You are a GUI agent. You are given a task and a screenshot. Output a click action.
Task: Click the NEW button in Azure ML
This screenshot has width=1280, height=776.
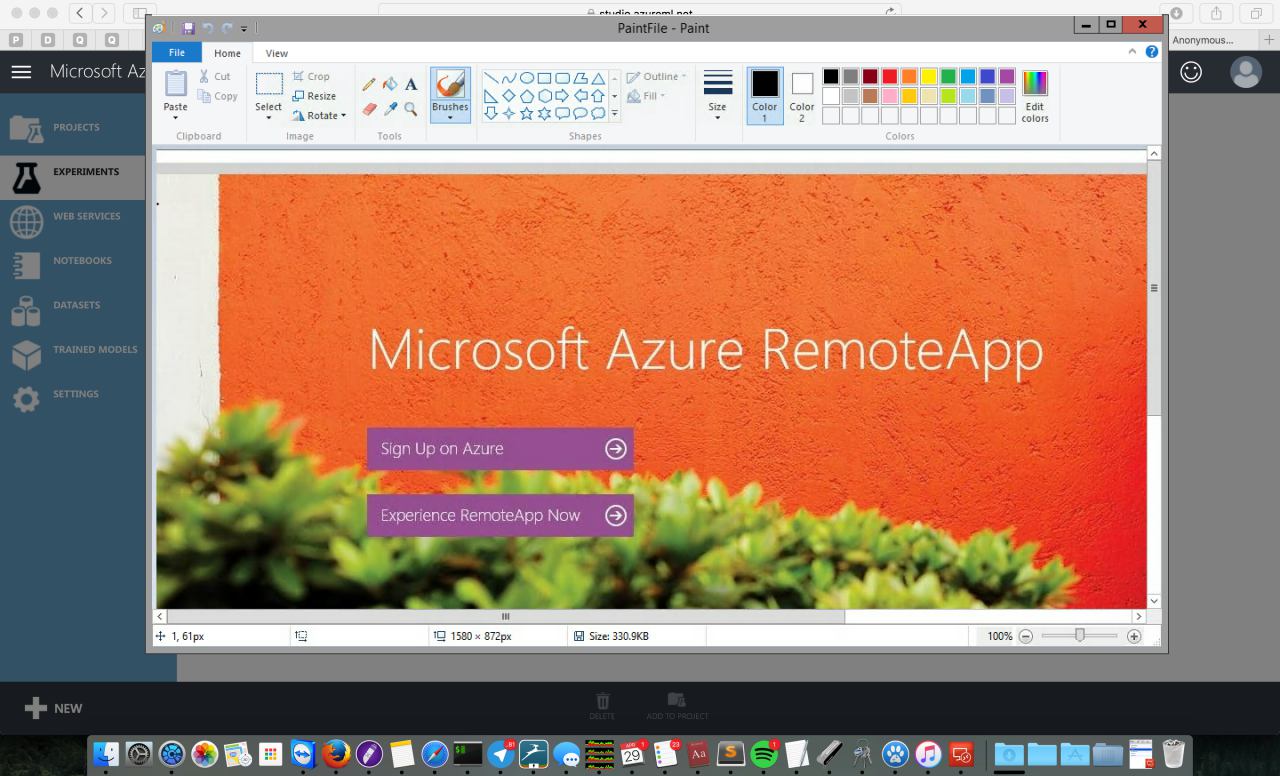click(x=54, y=708)
